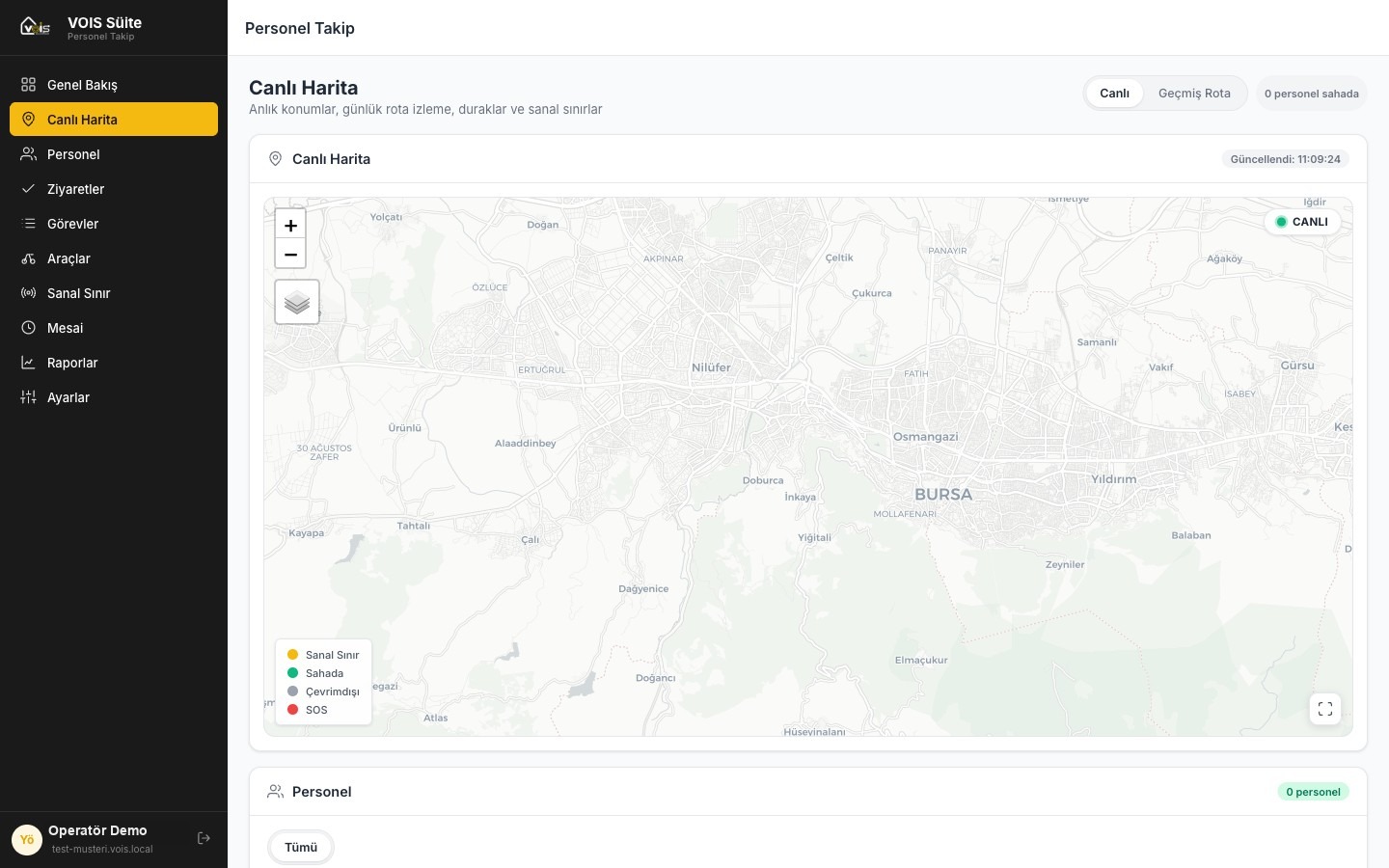Click the Personel people icon in sidebar
Screen dimensions: 1389x868
29,154
